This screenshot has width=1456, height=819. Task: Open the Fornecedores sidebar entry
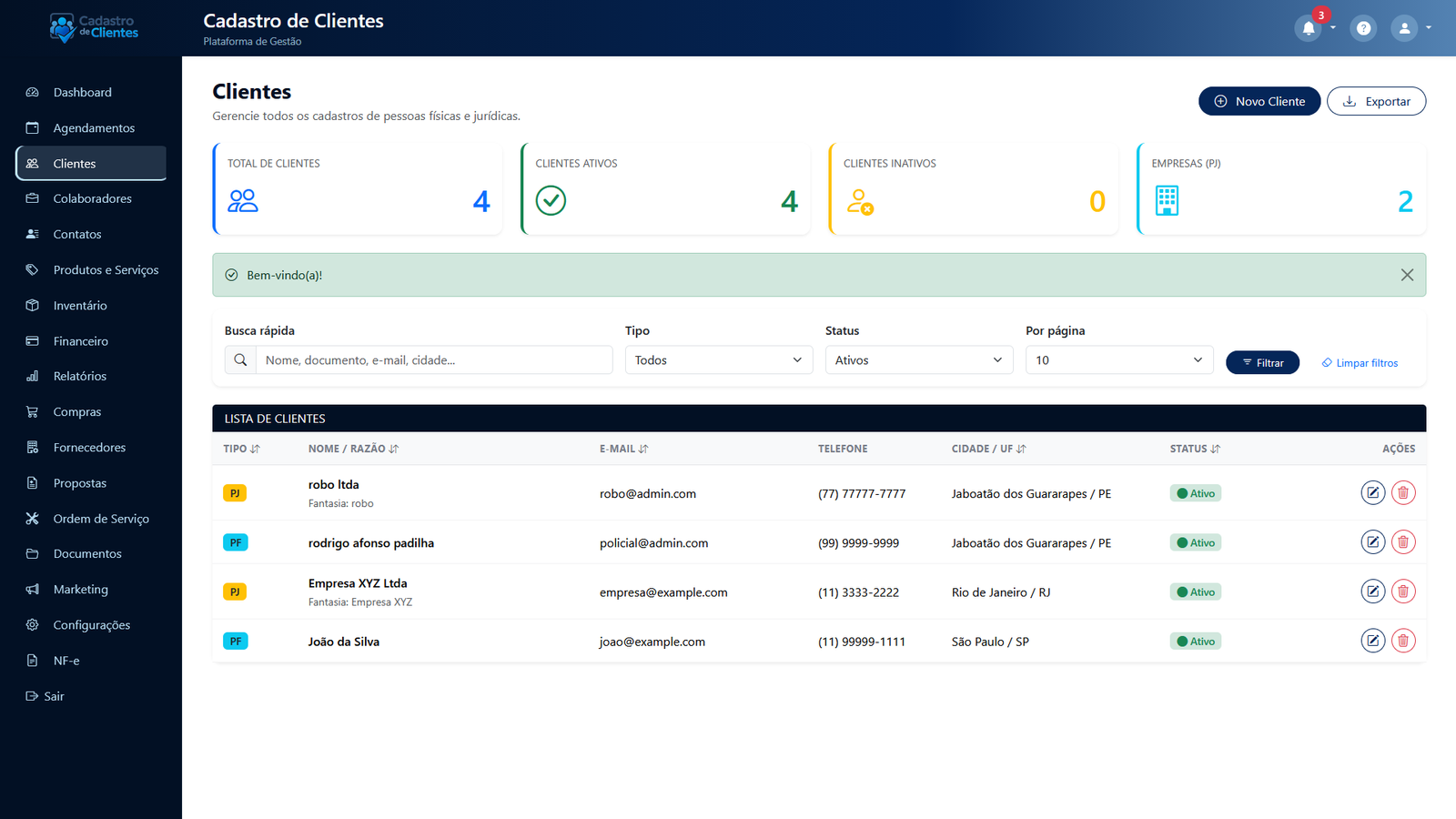click(89, 447)
